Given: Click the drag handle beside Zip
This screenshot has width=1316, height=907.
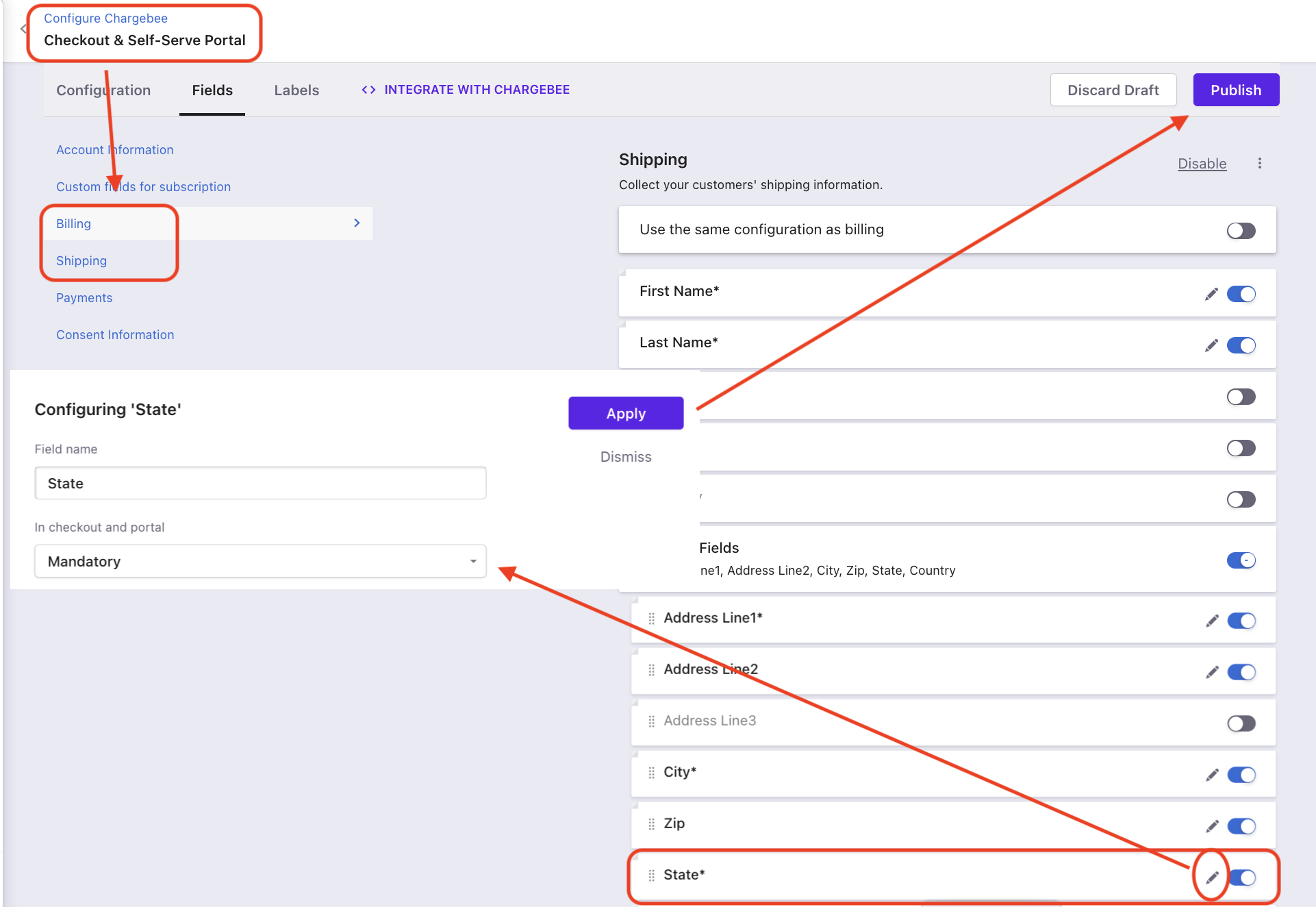Looking at the screenshot, I should click(x=651, y=824).
